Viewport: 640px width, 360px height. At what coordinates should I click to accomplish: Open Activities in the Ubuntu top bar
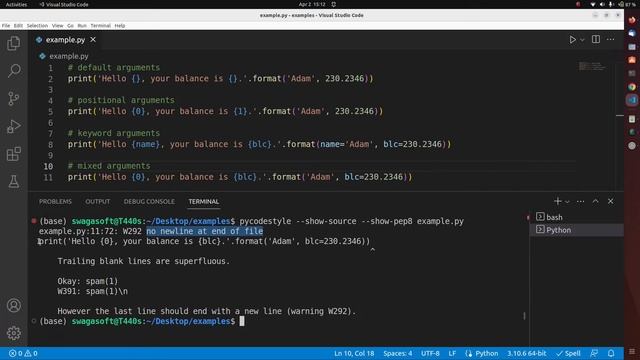(x=16, y=4)
